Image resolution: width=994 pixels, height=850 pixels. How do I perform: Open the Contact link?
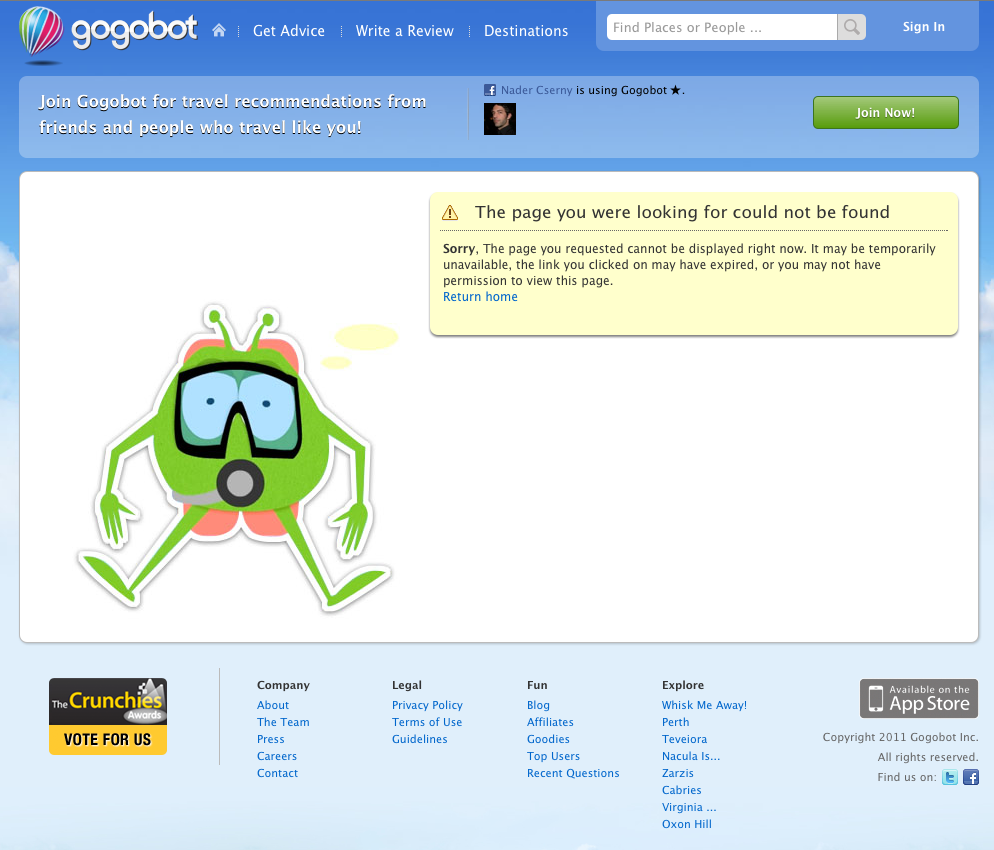pos(277,773)
